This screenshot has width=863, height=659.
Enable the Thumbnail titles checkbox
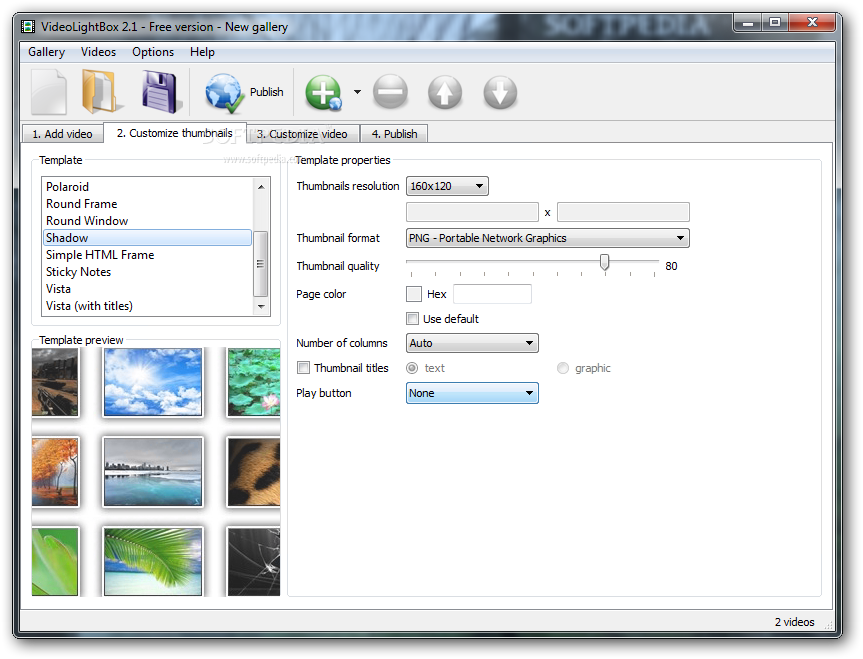(x=303, y=368)
